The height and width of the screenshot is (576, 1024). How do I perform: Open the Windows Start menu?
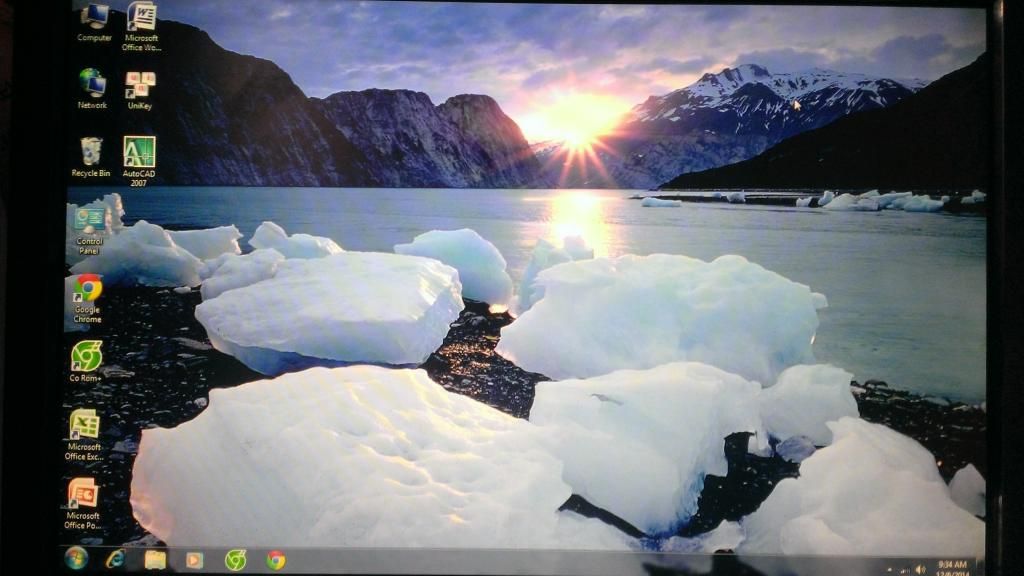pos(76,558)
